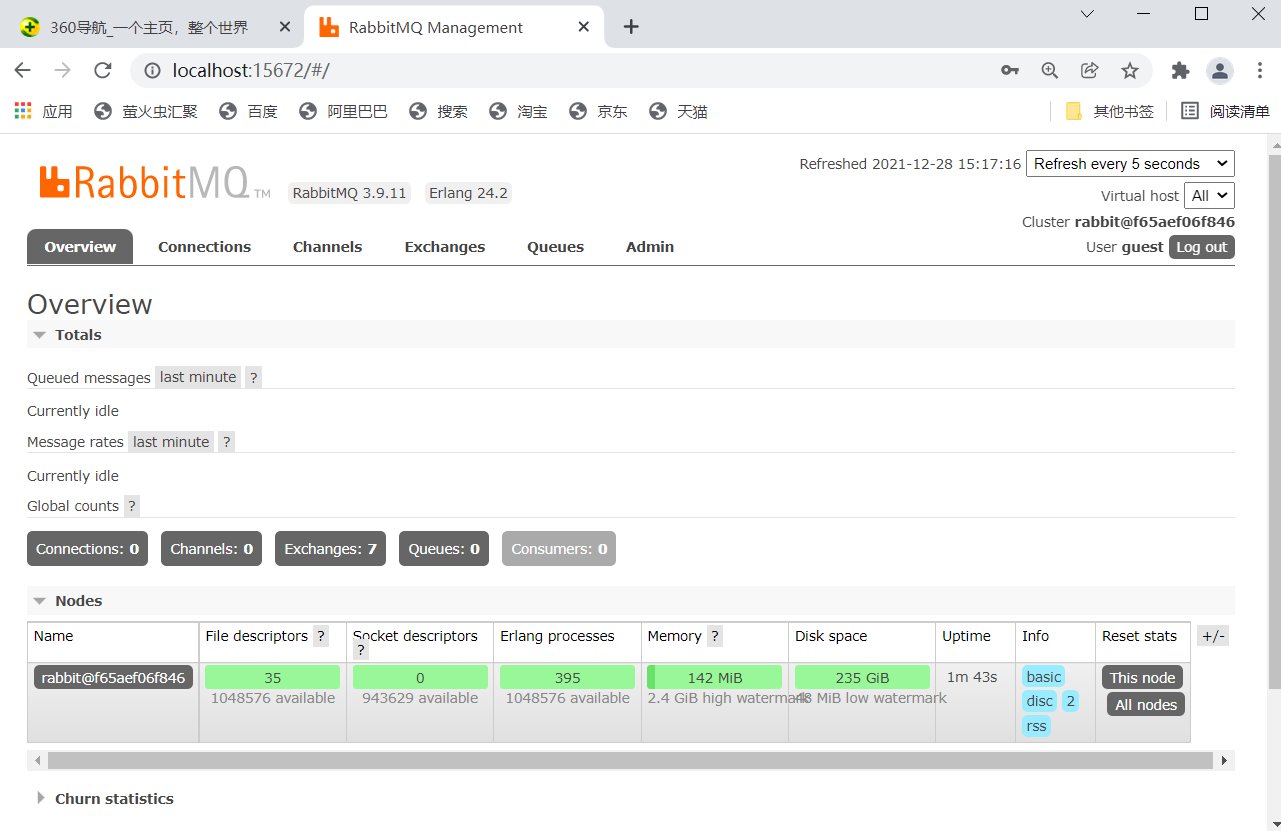Open the Refresh every 5 seconds dropdown
The image size is (1281, 831).
[1130, 164]
